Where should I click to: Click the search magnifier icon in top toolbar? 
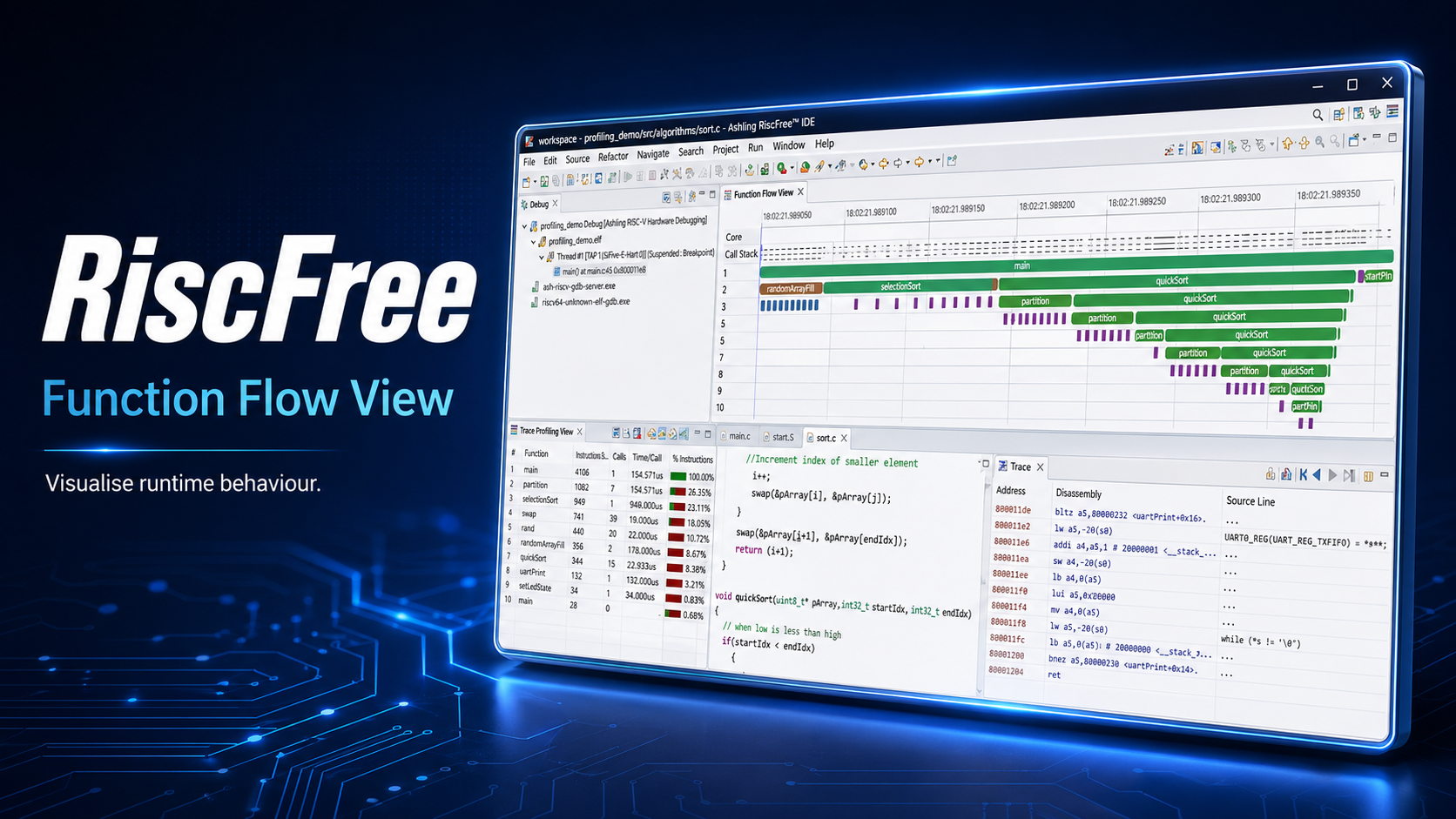click(1318, 115)
